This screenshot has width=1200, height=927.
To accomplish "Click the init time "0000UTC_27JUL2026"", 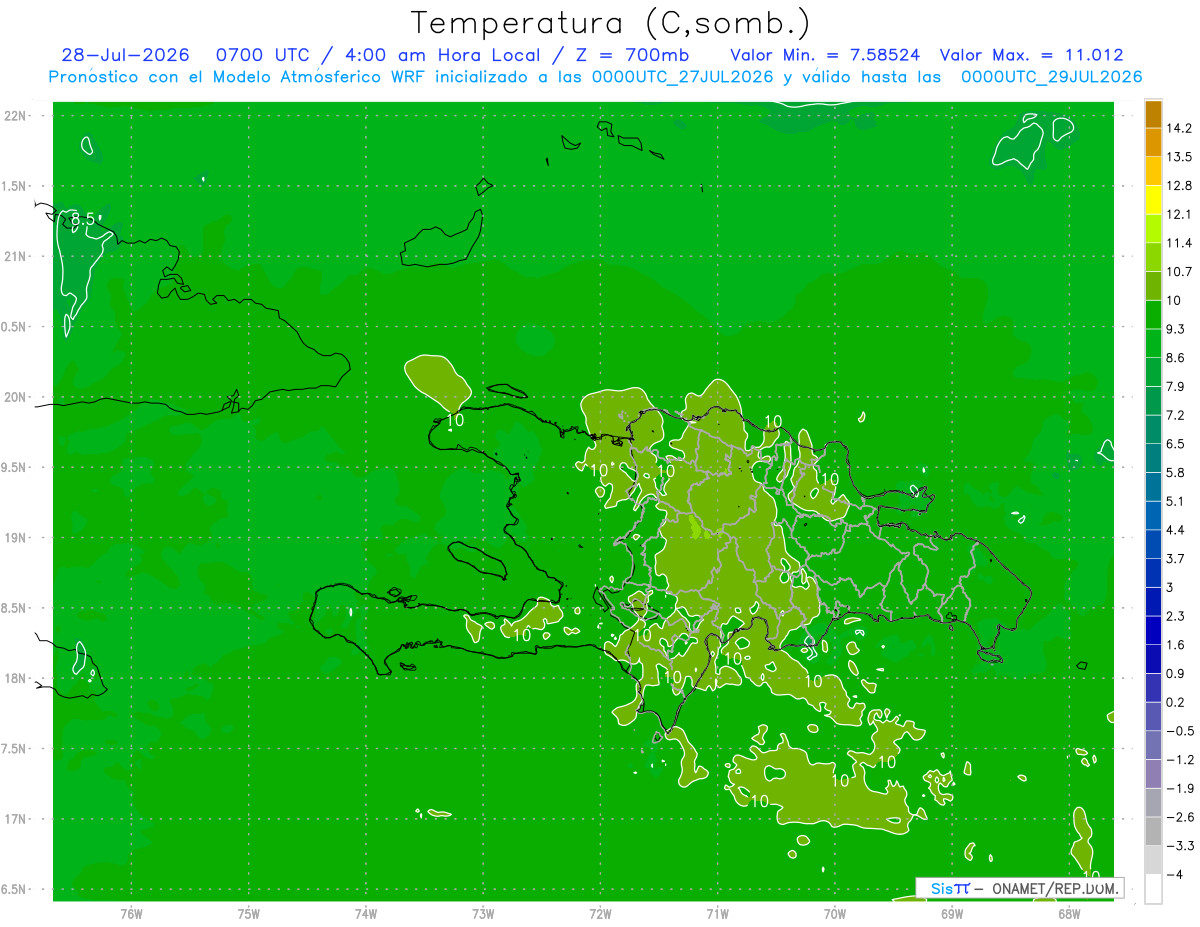I will (683, 76).
